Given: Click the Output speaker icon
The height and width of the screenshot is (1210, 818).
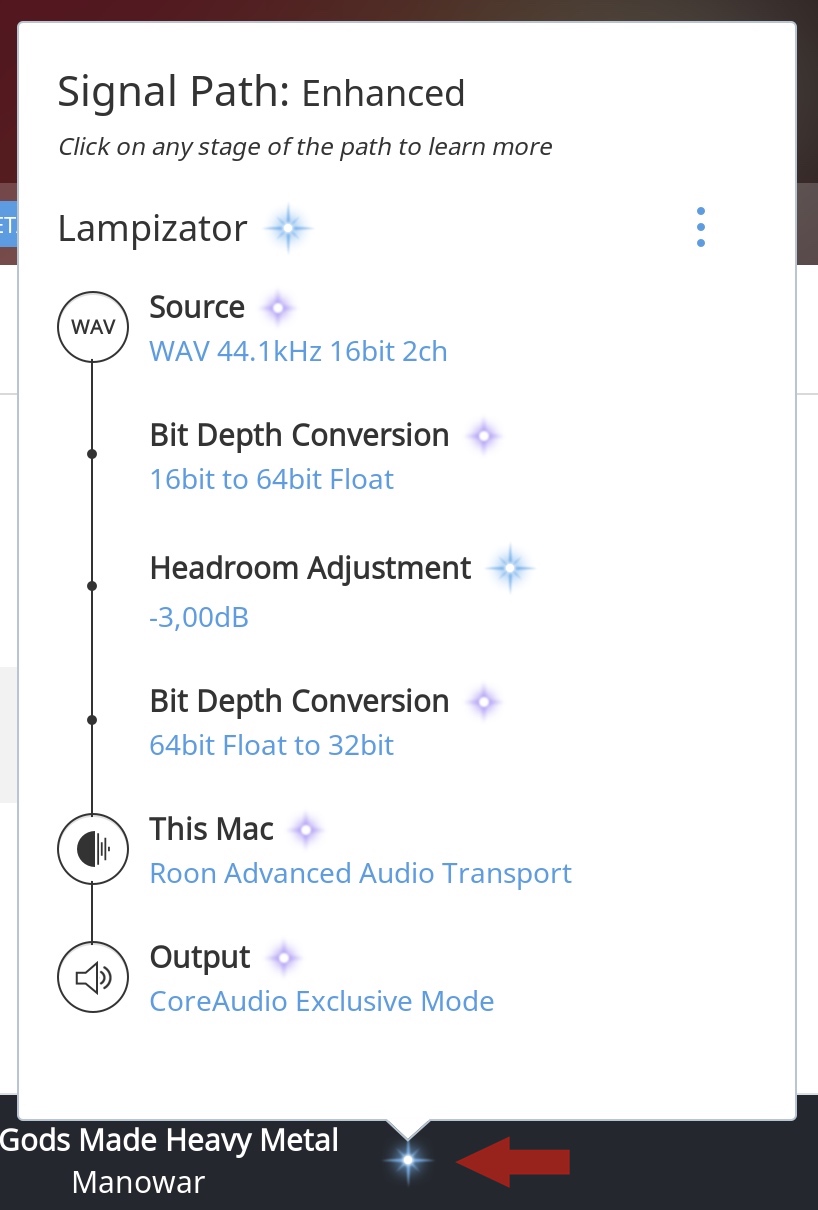Looking at the screenshot, I should 92,977.
